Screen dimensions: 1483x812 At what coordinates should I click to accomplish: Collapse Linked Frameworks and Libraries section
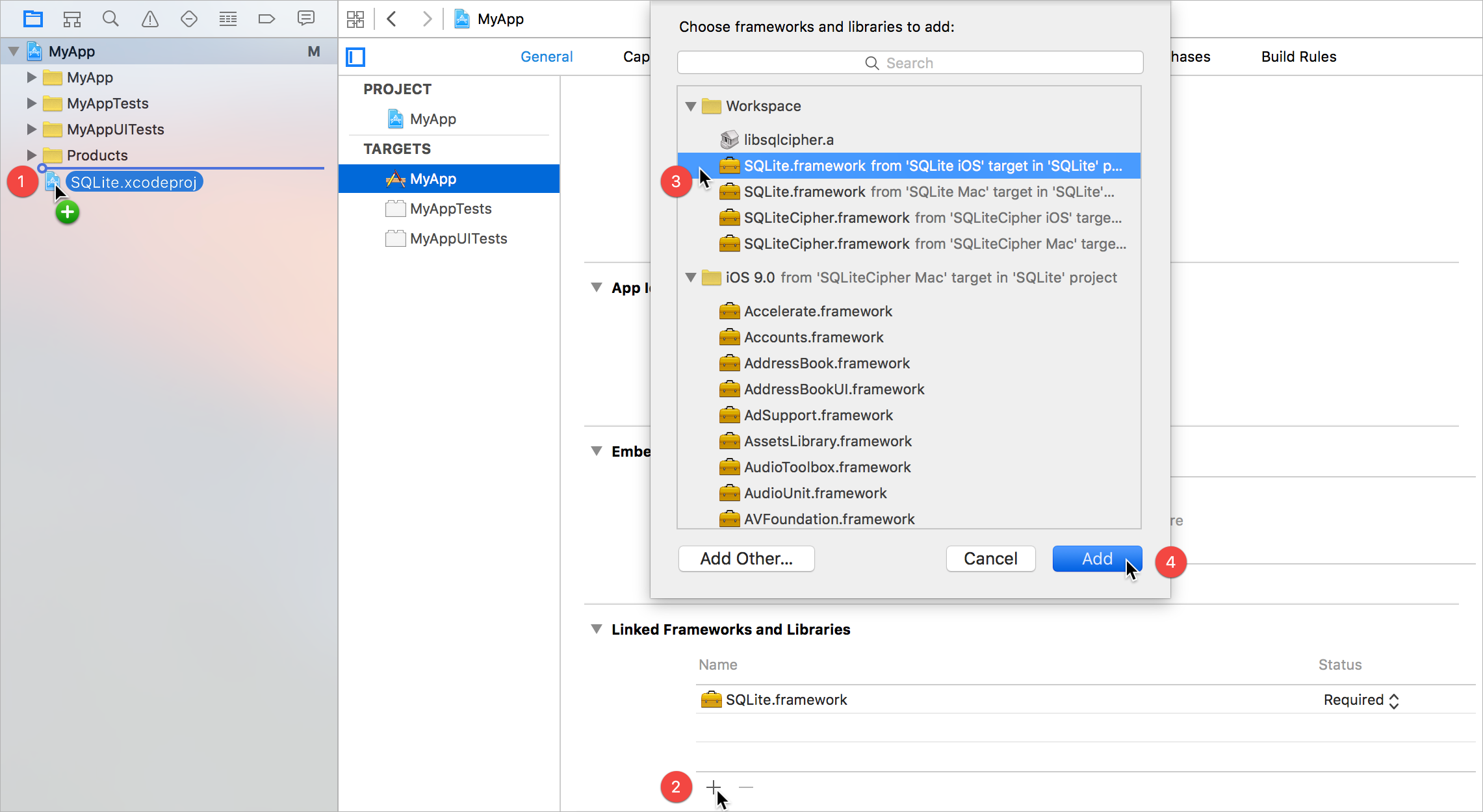596,629
